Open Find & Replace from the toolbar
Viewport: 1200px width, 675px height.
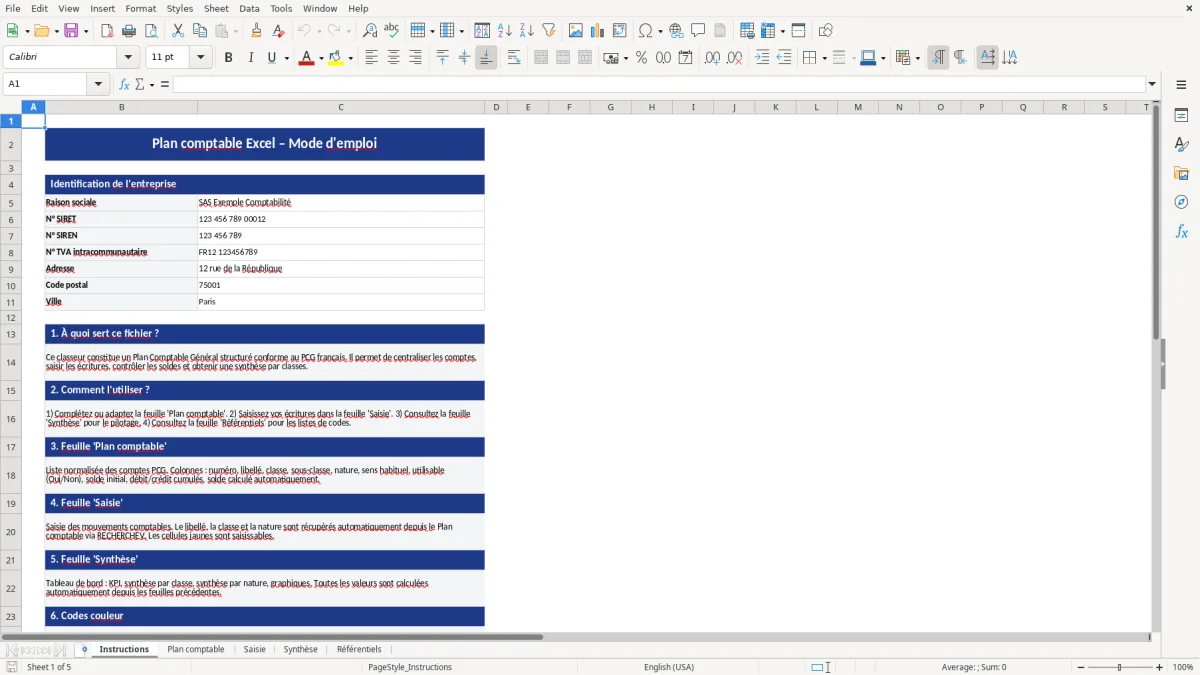click(370, 31)
